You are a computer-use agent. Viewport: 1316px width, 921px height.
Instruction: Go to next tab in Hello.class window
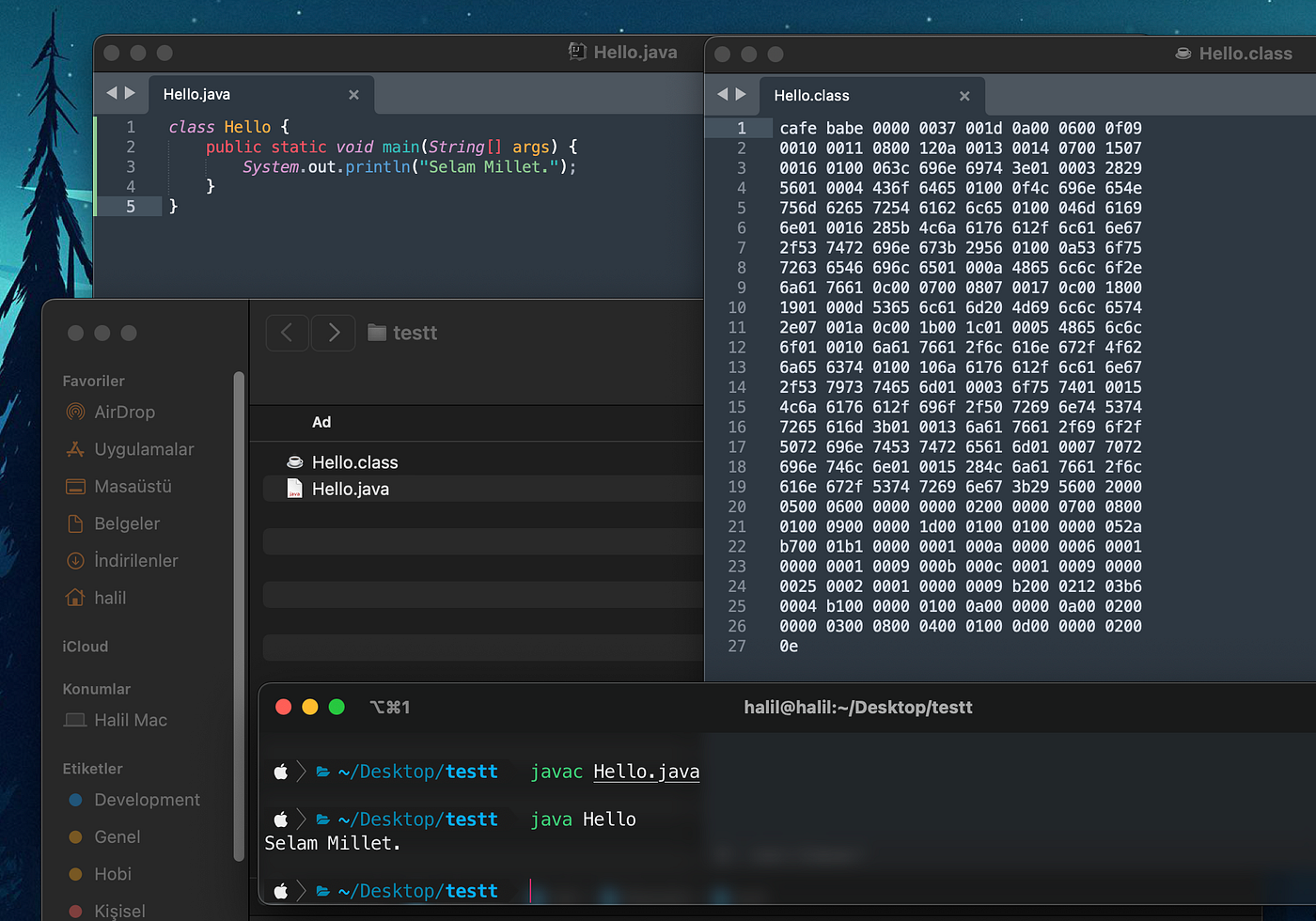pyautogui.click(x=741, y=94)
